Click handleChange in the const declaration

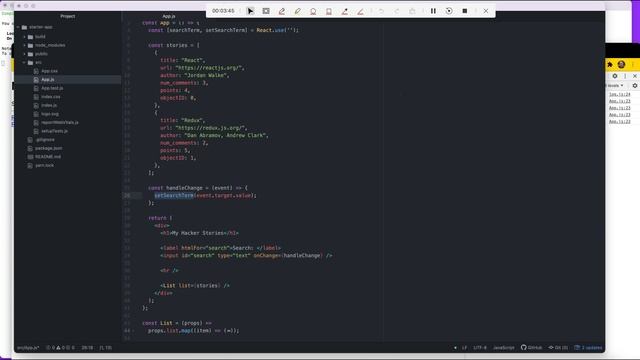coord(184,188)
